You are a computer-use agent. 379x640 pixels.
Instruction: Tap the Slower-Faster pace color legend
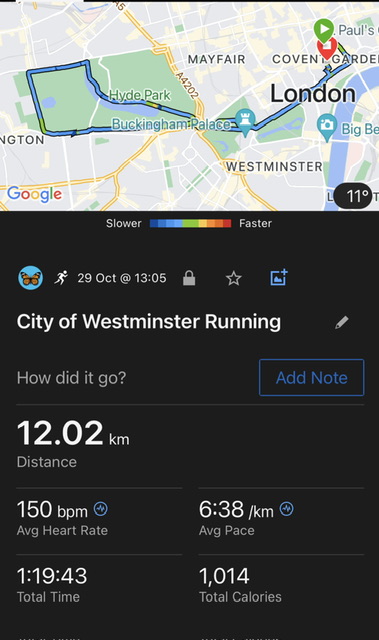(x=189, y=223)
